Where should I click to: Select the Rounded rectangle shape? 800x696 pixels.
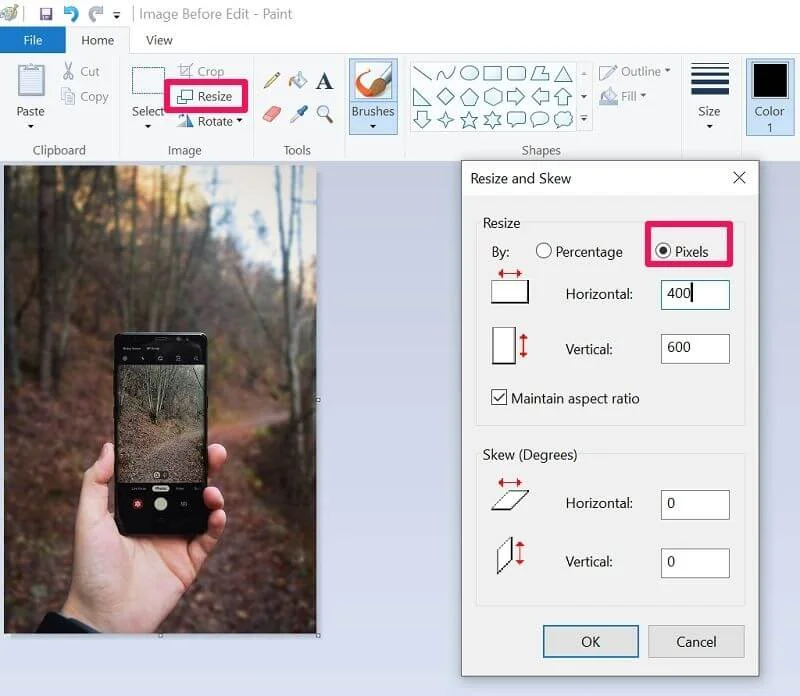516,73
